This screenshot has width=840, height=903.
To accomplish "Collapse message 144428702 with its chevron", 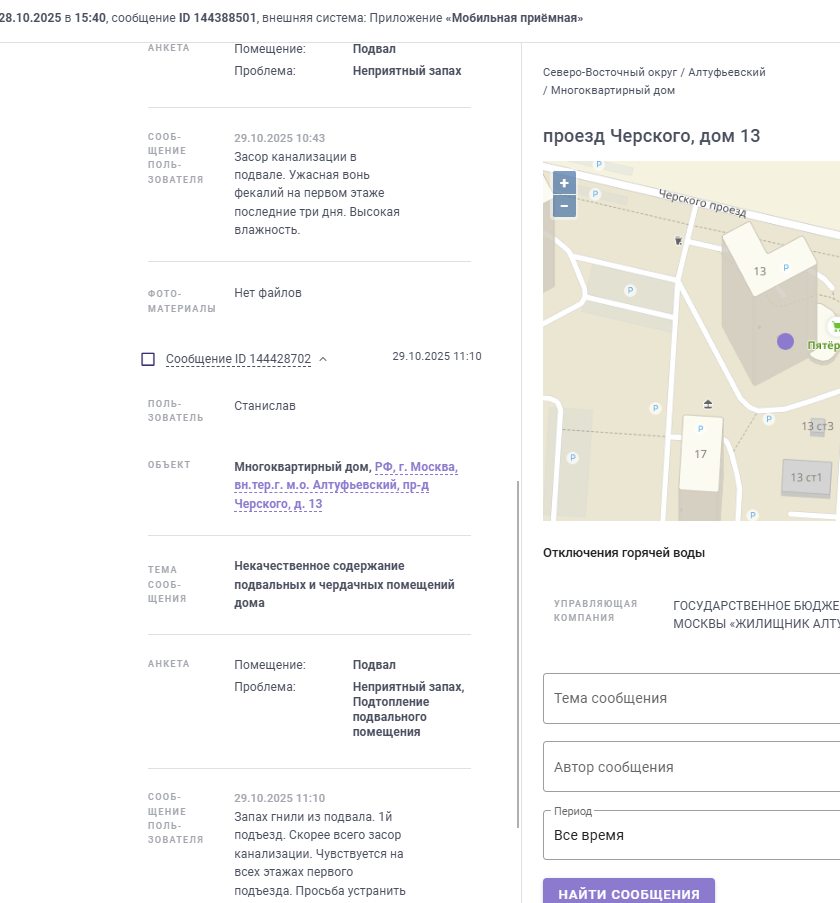I will [x=323, y=359].
